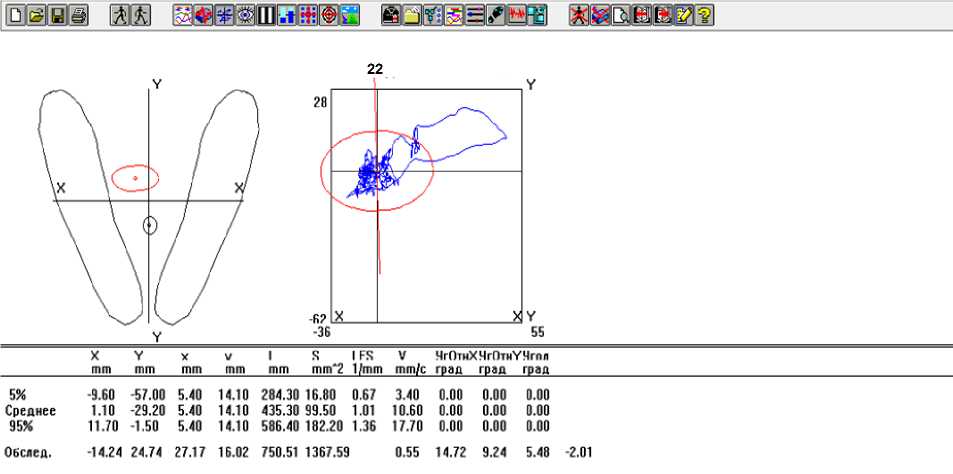Open help with the yellow question mark icon
The image size is (953, 474).
(705, 15)
